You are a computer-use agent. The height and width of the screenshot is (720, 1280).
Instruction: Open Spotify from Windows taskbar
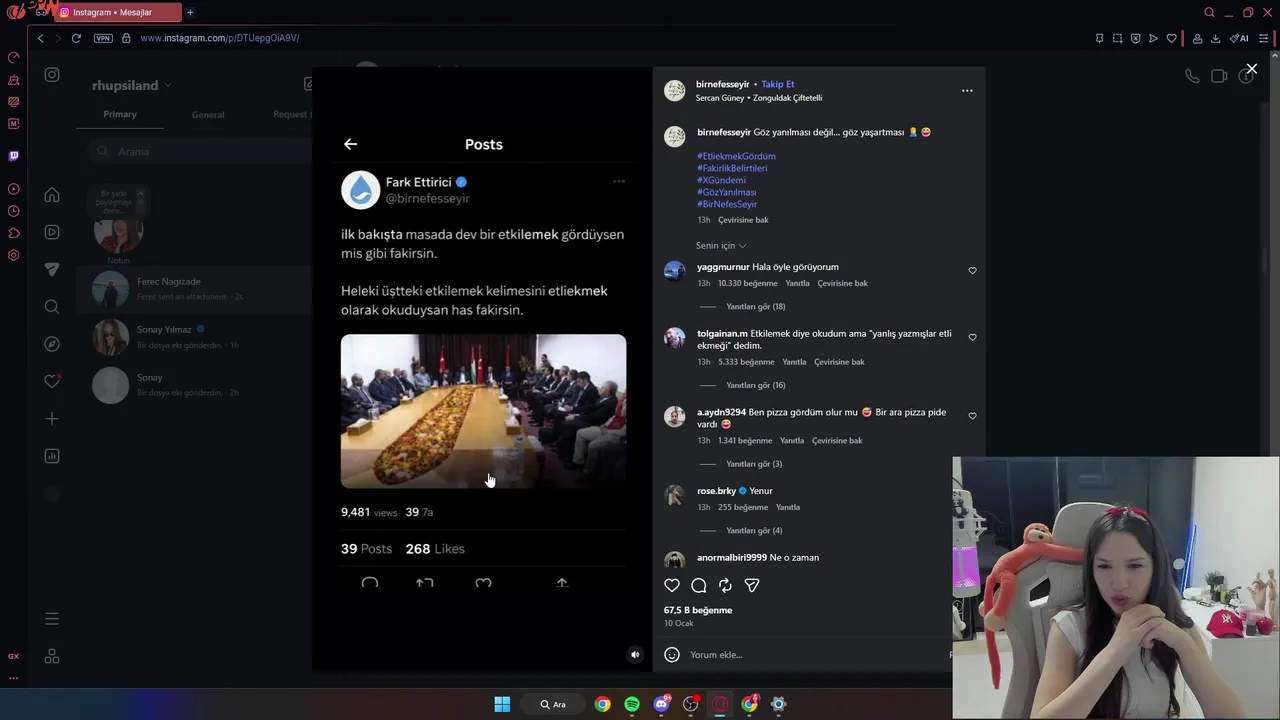(x=632, y=704)
